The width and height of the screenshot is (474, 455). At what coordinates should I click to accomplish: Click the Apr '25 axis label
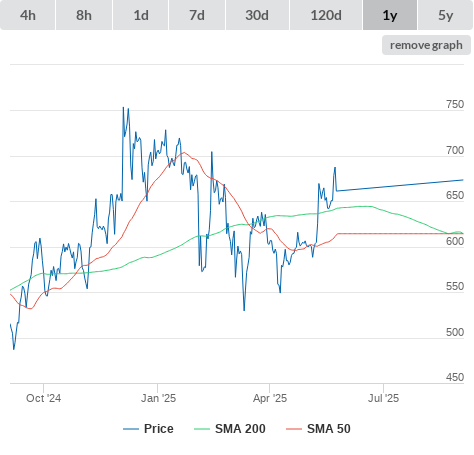coord(270,398)
